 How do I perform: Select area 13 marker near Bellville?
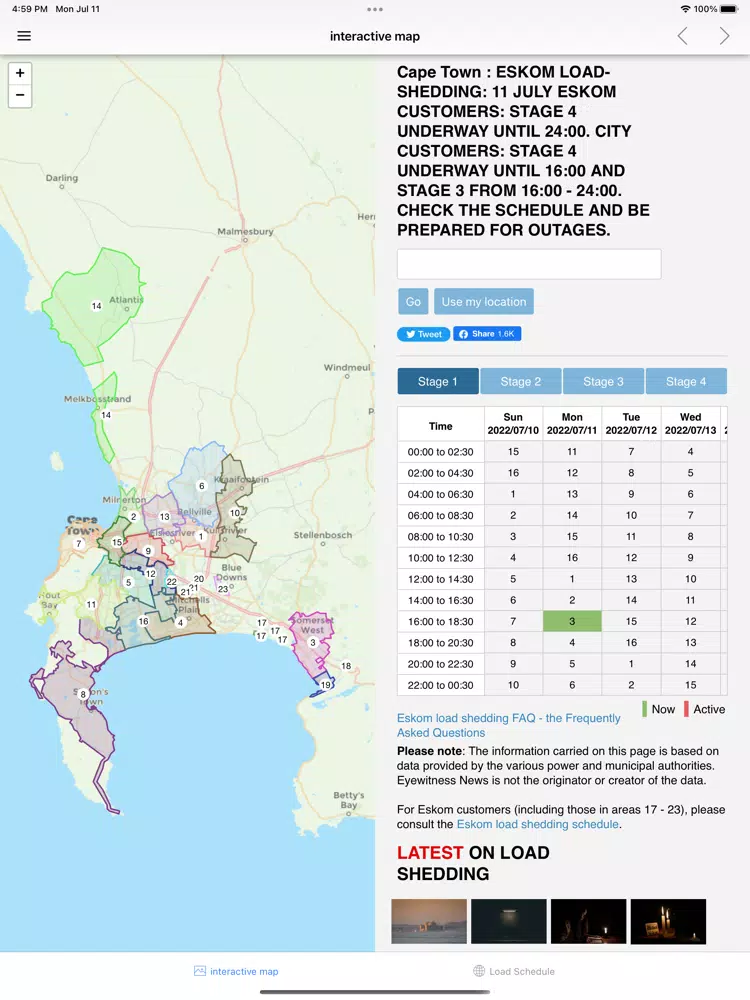[x=165, y=517]
